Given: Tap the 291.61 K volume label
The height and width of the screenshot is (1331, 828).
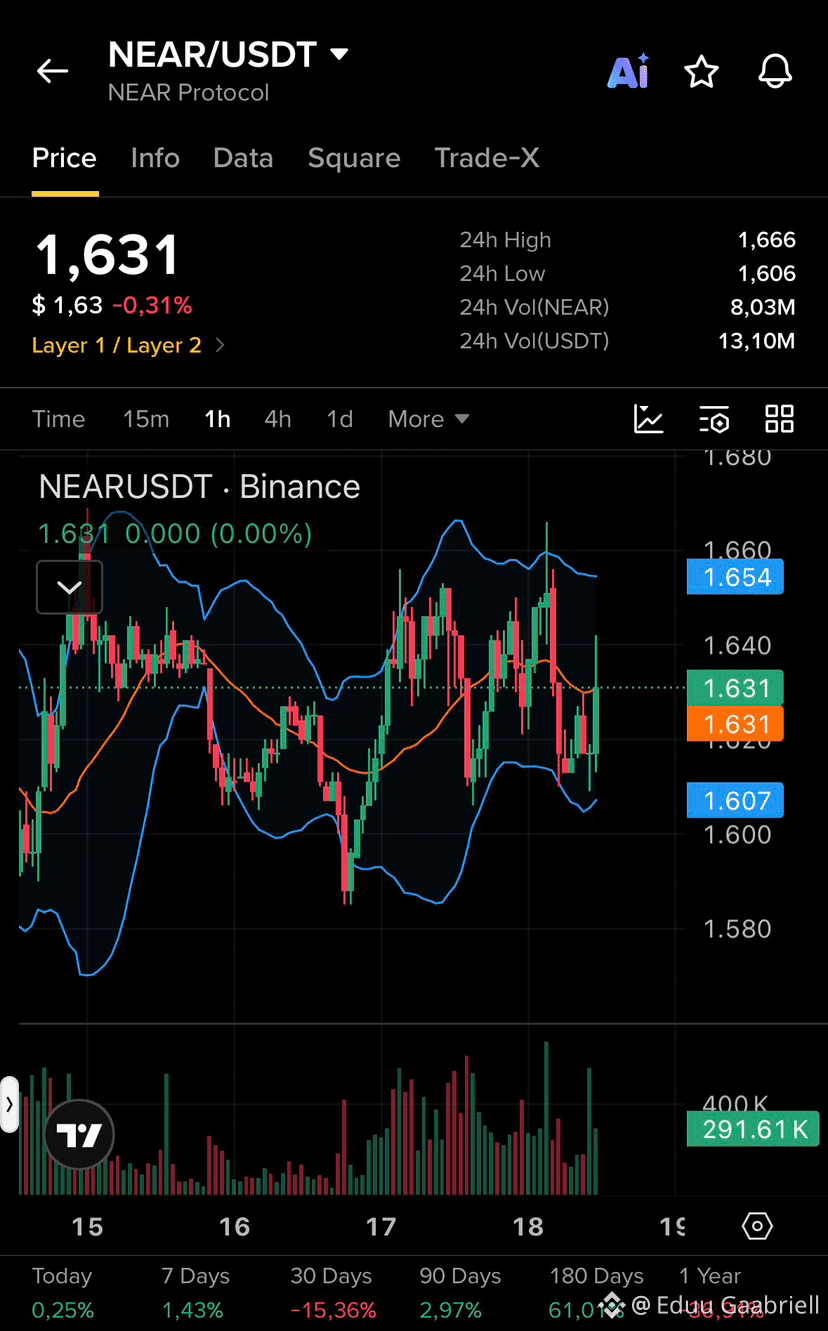Looking at the screenshot, I should (754, 1129).
